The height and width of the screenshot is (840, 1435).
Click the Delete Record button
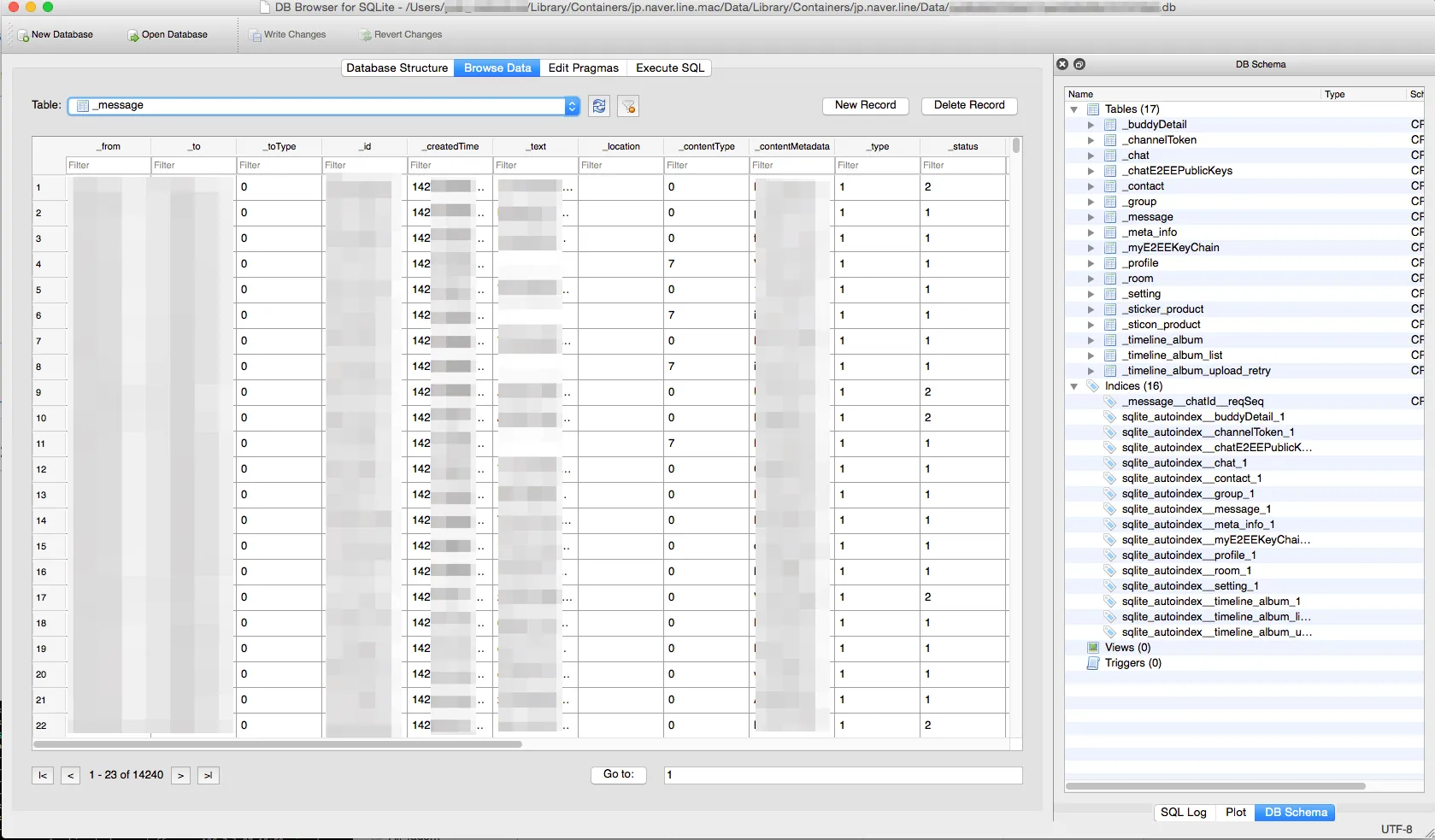click(968, 105)
